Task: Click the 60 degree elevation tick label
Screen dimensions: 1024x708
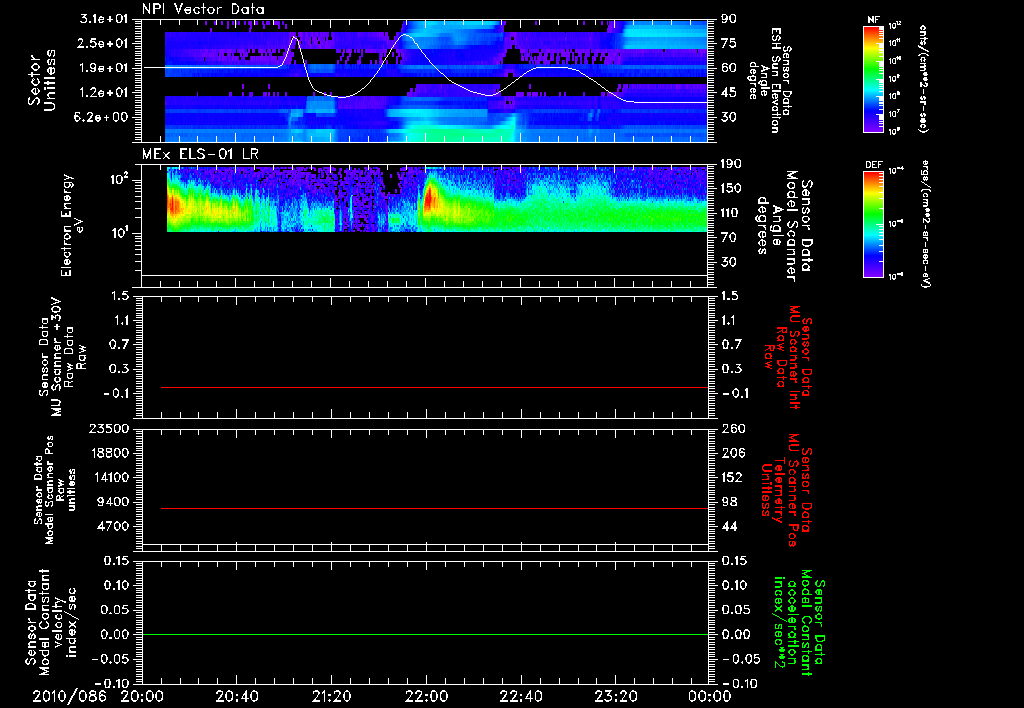Action: 728,68
